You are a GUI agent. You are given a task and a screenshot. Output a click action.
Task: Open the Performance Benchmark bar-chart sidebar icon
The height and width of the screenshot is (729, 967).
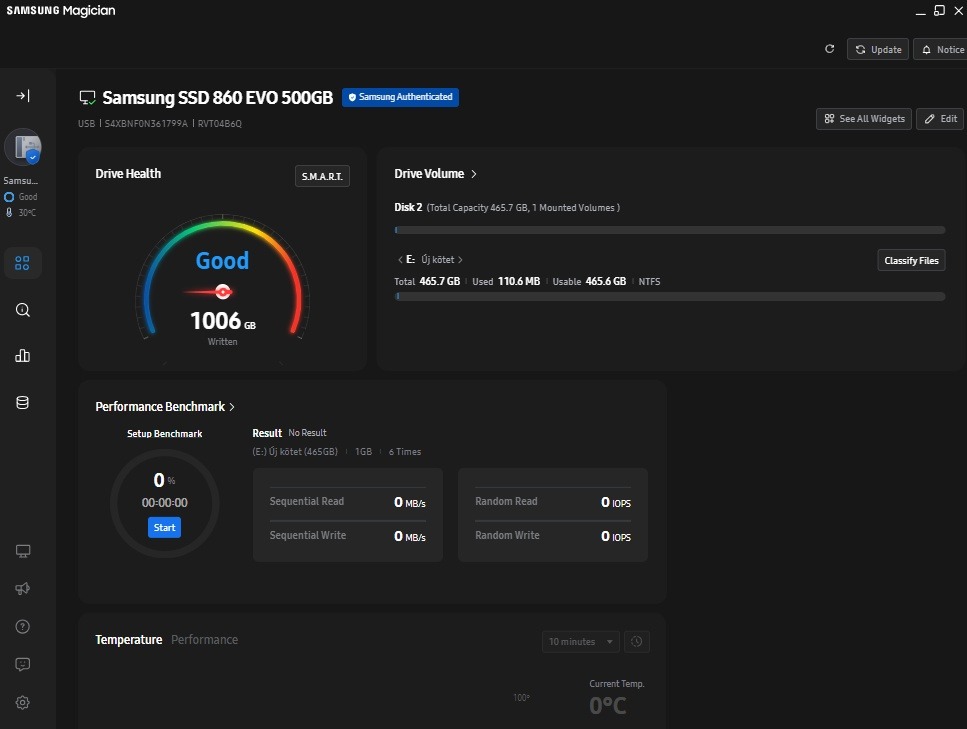[22, 356]
